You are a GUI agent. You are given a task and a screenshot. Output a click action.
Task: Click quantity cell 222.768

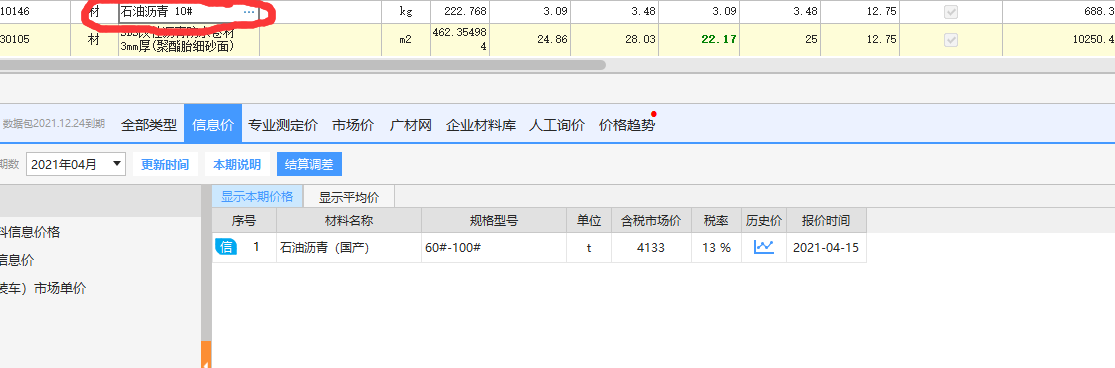click(x=459, y=12)
